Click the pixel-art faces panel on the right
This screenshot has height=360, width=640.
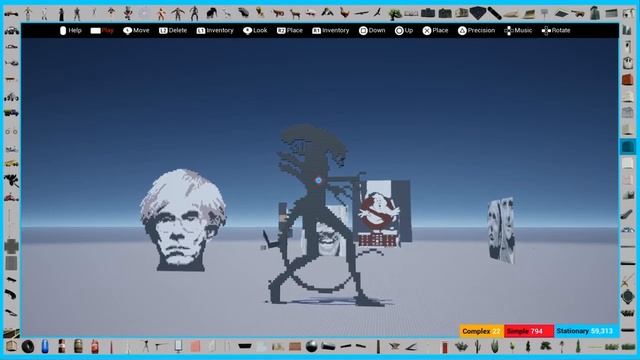point(501,230)
